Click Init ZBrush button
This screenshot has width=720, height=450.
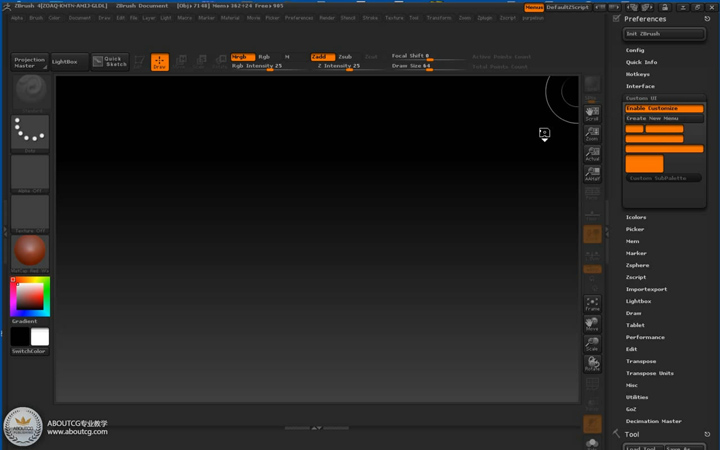tap(664, 34)
